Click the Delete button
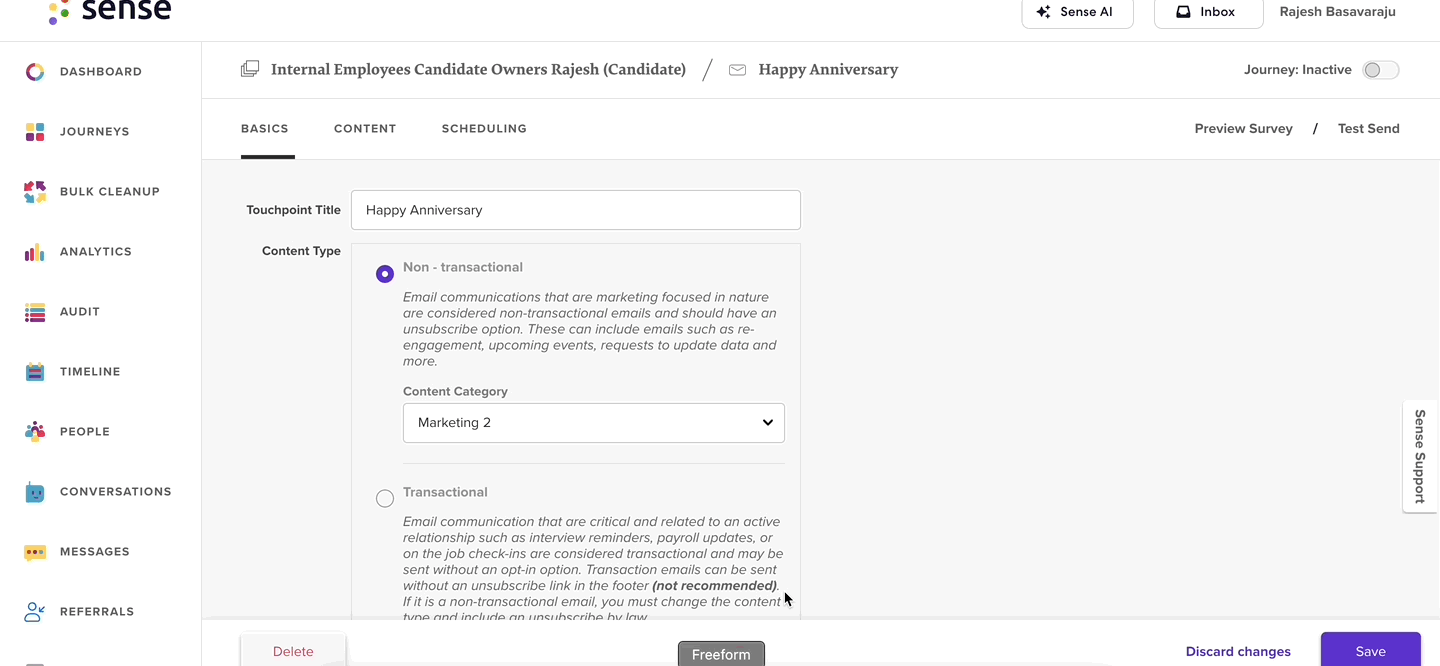Viewport: 1440px width, 666px height. click(x=293, y=651)
